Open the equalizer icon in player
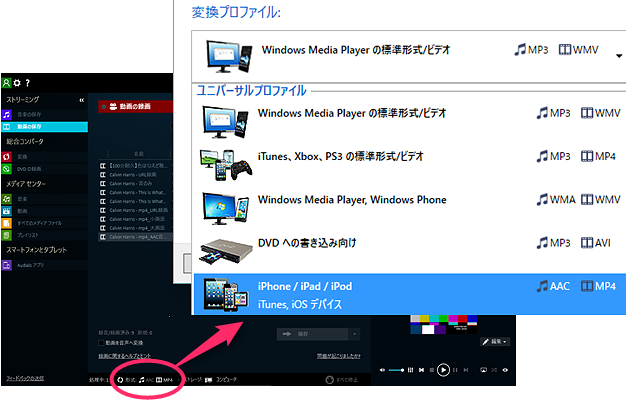 click(x=410, y=370)
